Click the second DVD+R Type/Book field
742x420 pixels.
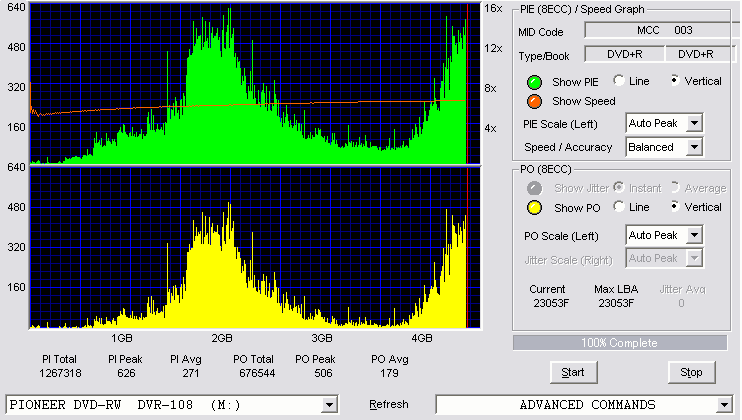pos(699,54)
